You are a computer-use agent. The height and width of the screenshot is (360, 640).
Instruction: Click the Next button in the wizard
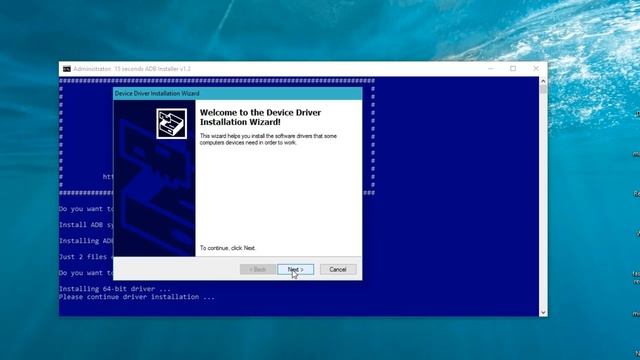(296, 269)
